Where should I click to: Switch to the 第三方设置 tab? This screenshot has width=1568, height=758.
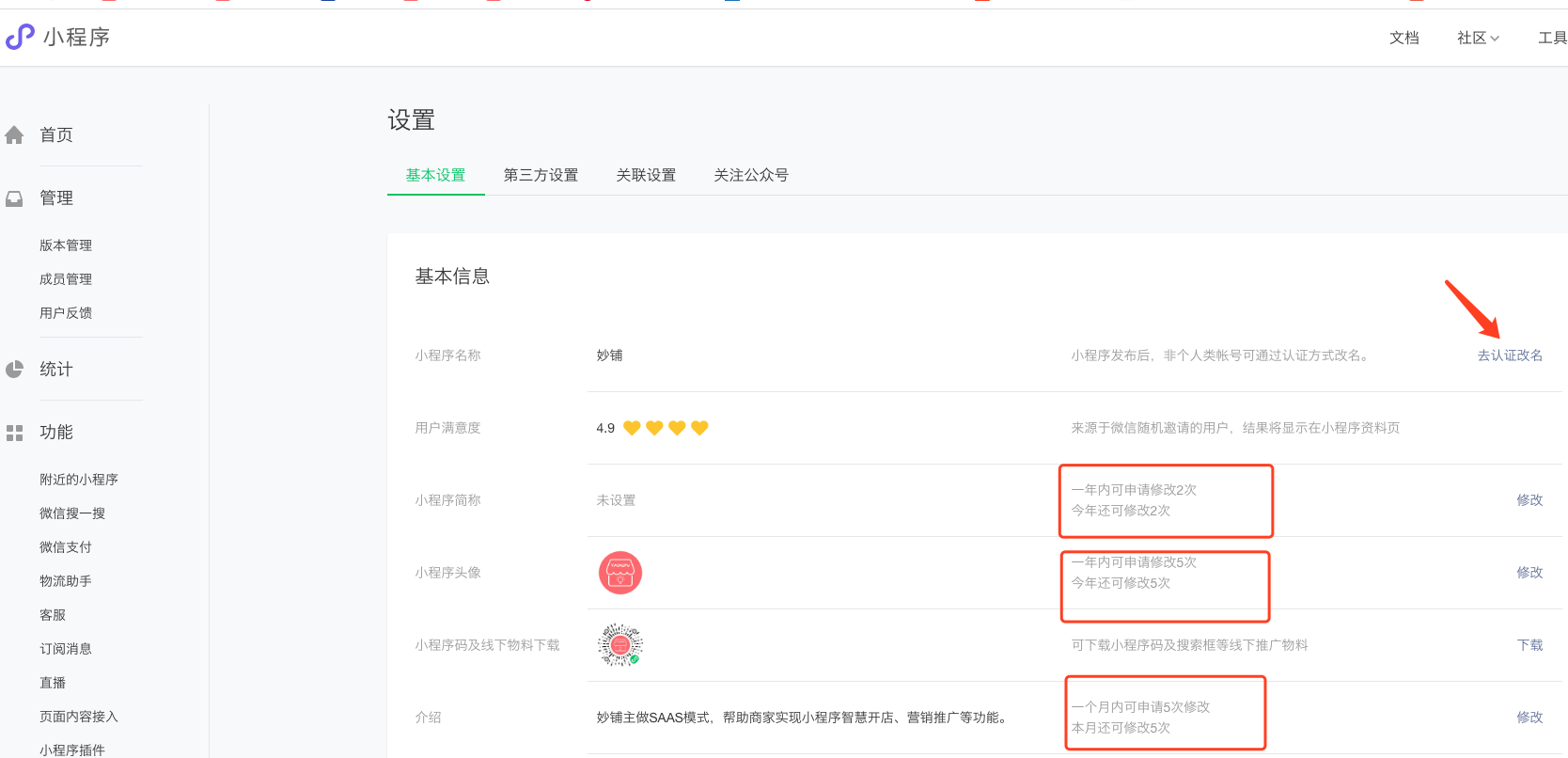click(x=541, y=175)
